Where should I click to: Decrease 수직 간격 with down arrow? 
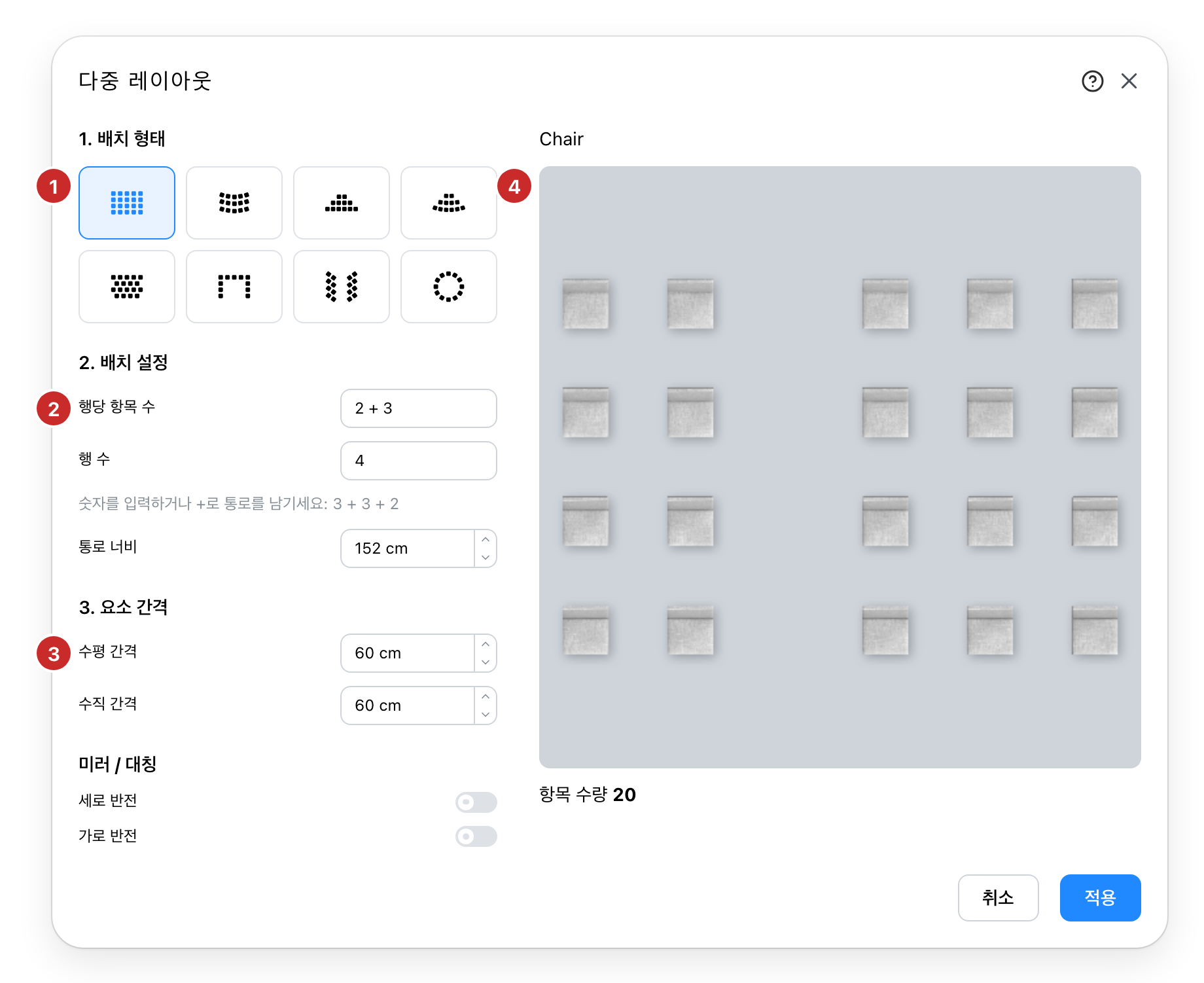[x=486, y=715]
